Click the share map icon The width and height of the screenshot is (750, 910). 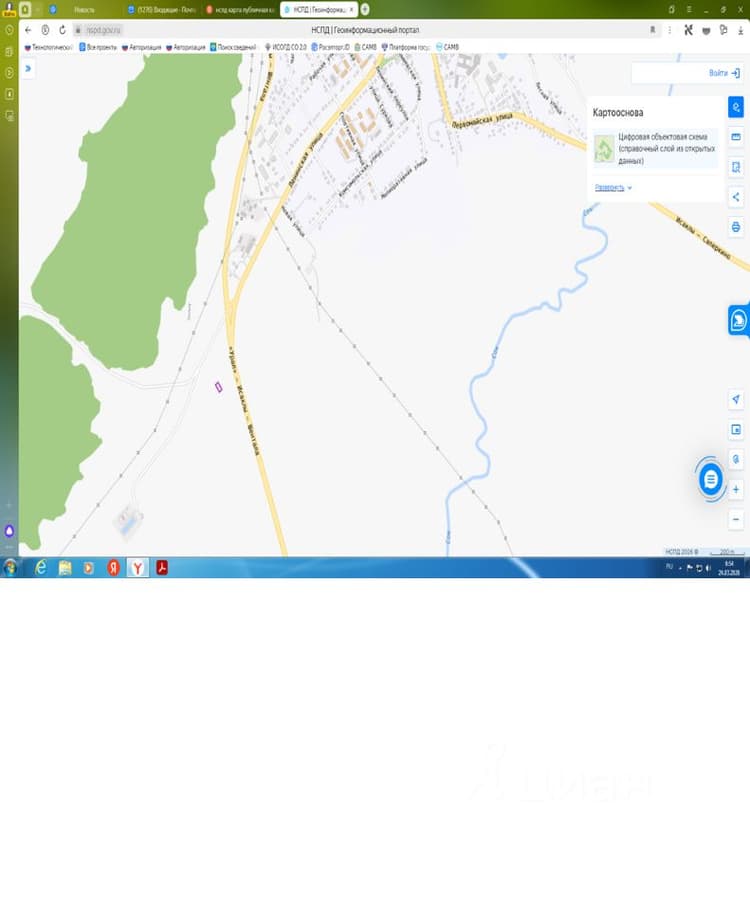735,197
